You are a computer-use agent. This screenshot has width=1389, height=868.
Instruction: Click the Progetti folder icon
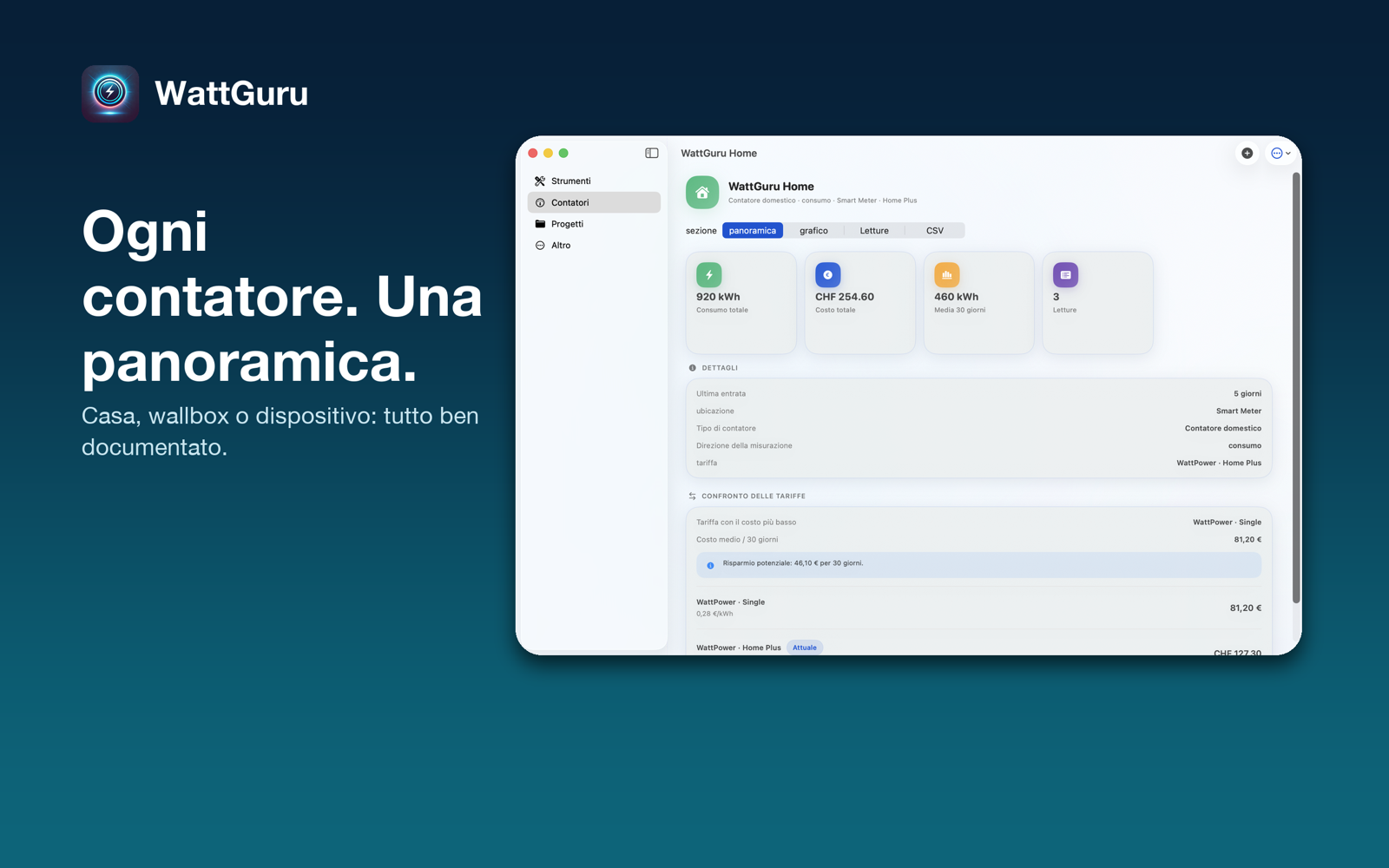(540, 224)
